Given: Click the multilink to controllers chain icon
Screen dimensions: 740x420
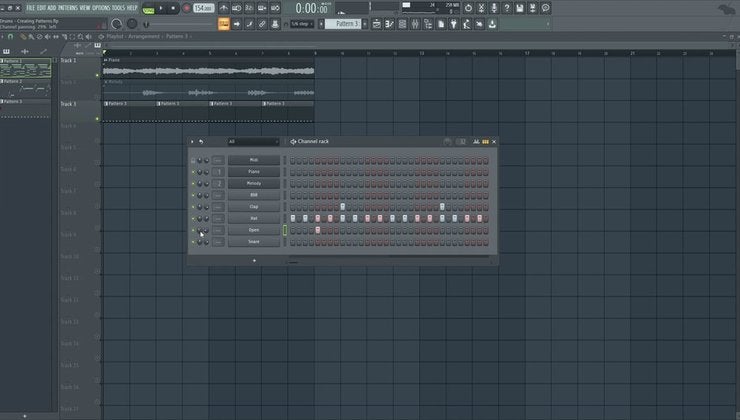Looking at the screenshot, I should coord(262,24).
